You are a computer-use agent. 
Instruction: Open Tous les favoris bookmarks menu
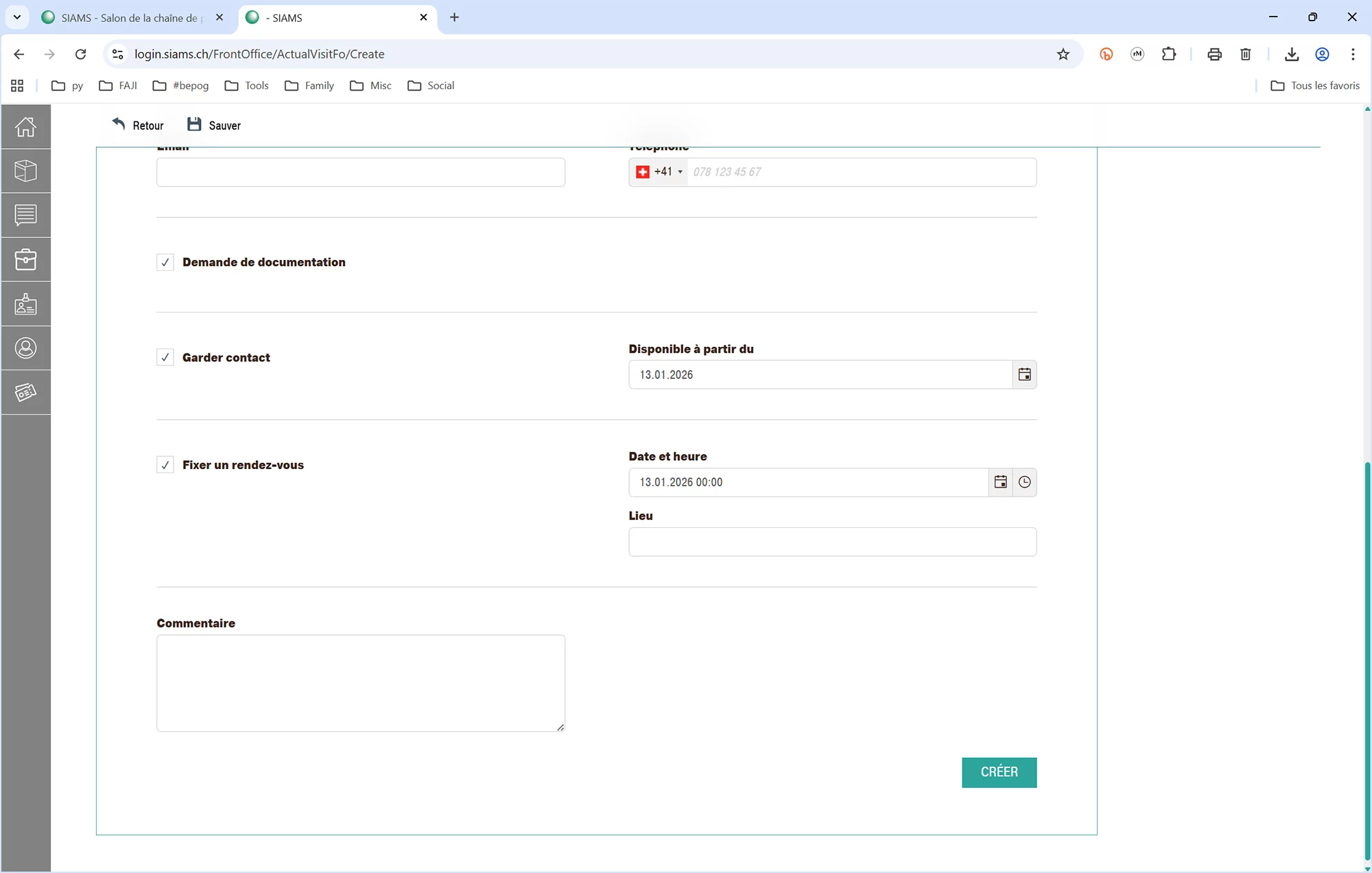pyautogui.click(x=1315, y=86)
